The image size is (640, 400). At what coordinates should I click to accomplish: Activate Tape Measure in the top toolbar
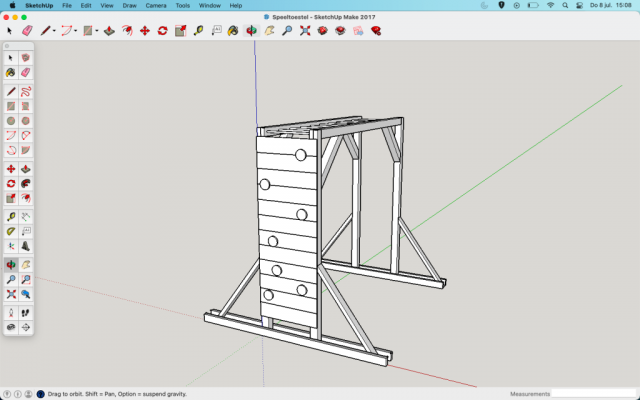click(198, 31)
